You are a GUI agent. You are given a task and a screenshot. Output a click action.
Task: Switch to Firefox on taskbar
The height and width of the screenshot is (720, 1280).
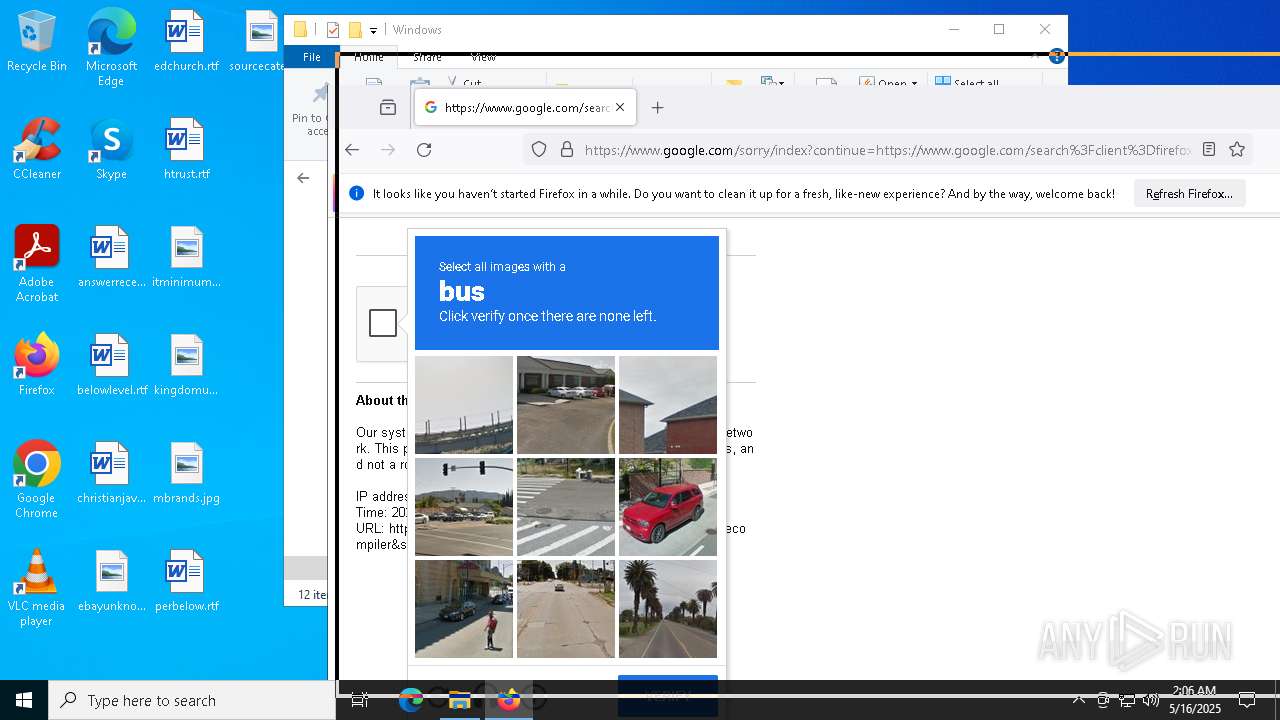tap(509, 700)
